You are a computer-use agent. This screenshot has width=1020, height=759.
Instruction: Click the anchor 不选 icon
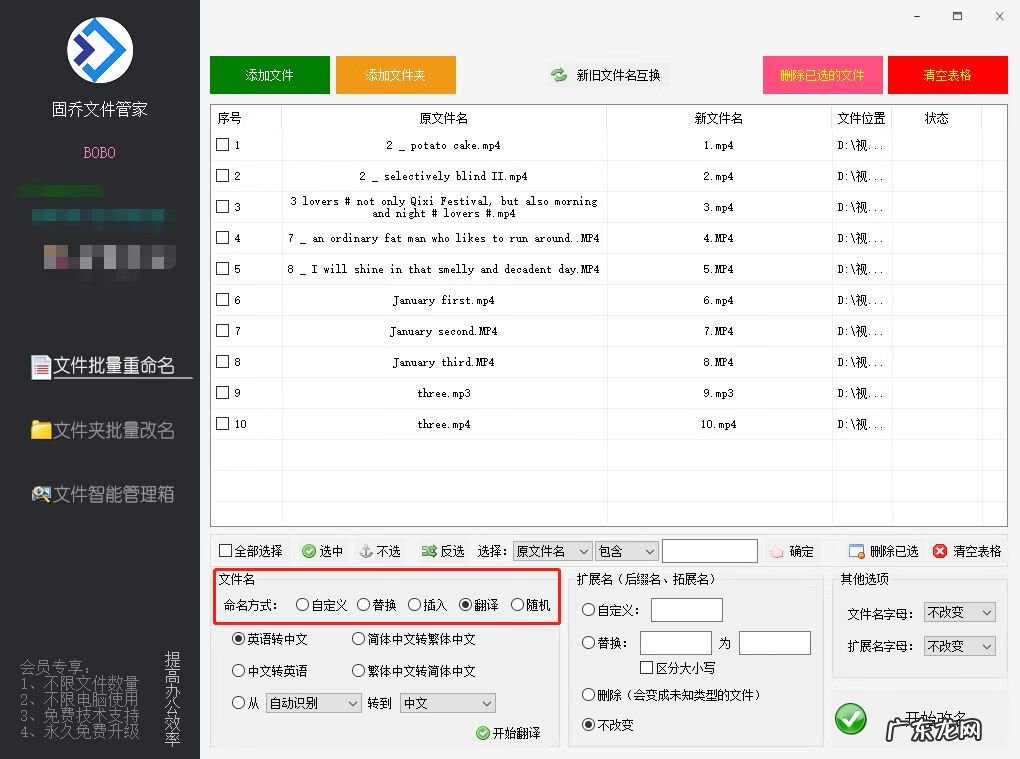point(366,551)
